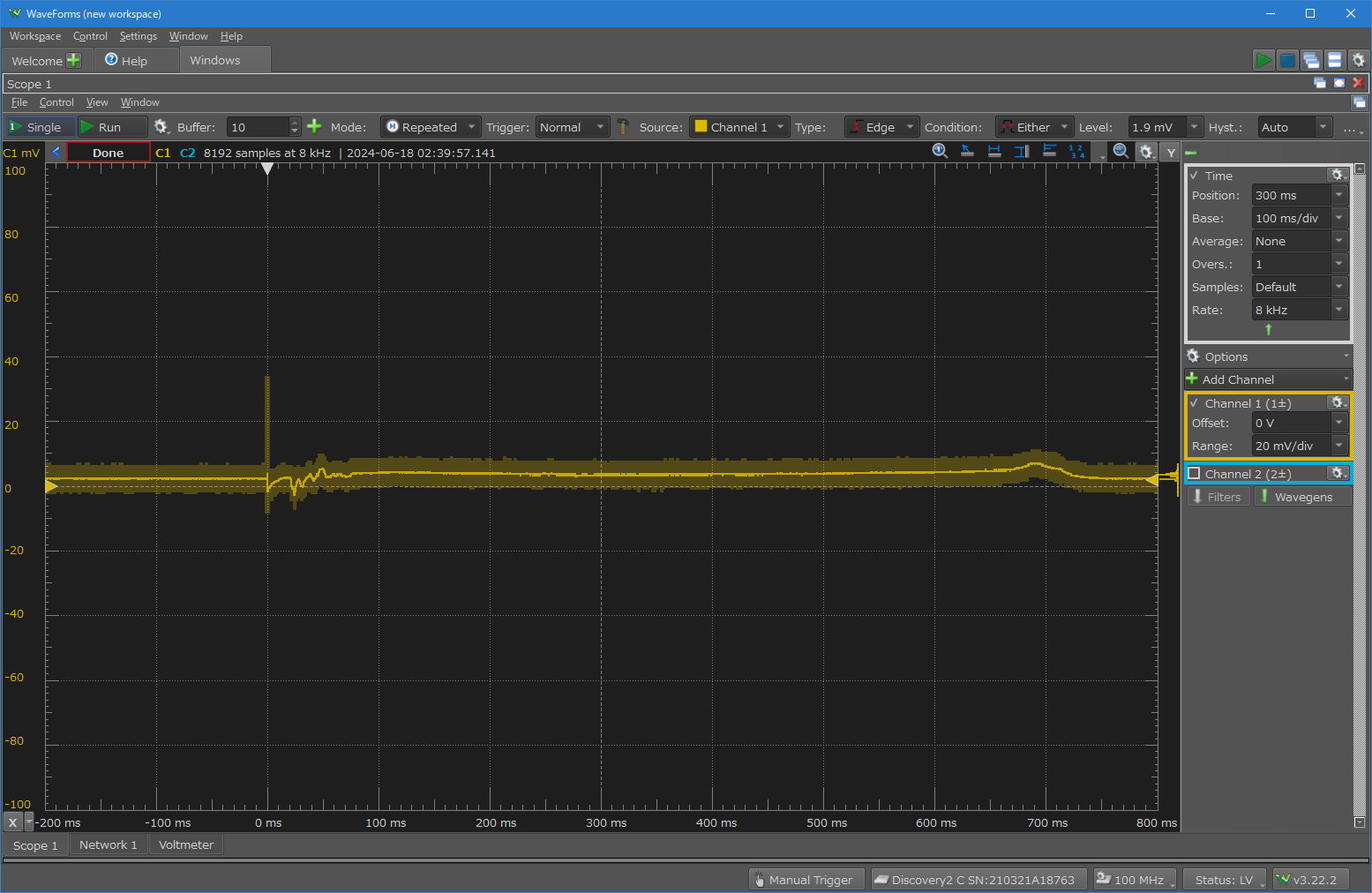Open Condition dropdown showing Either
The image size is (1372, 893).
(1034, 127)
